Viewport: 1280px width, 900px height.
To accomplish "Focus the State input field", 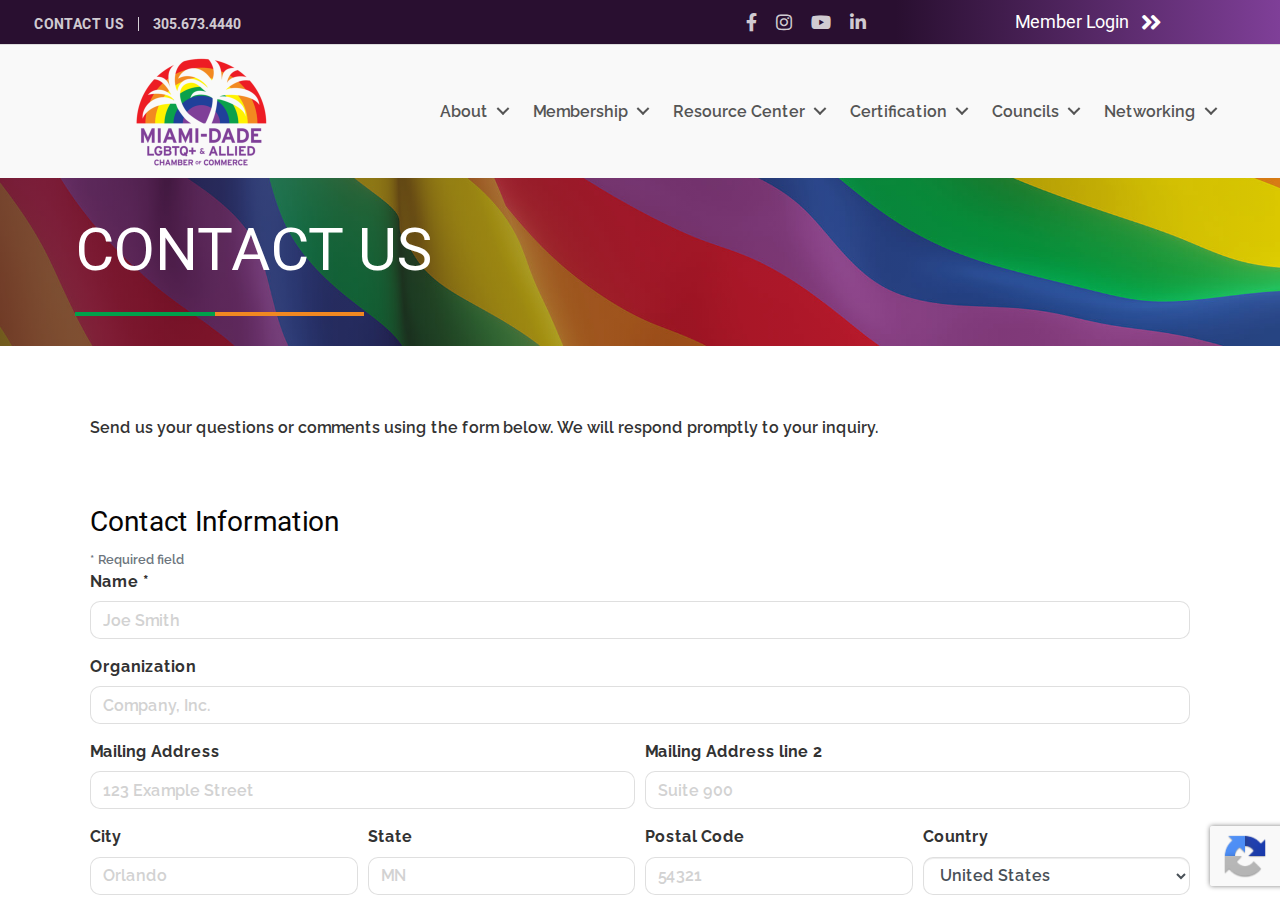I will tap(501, 876).
